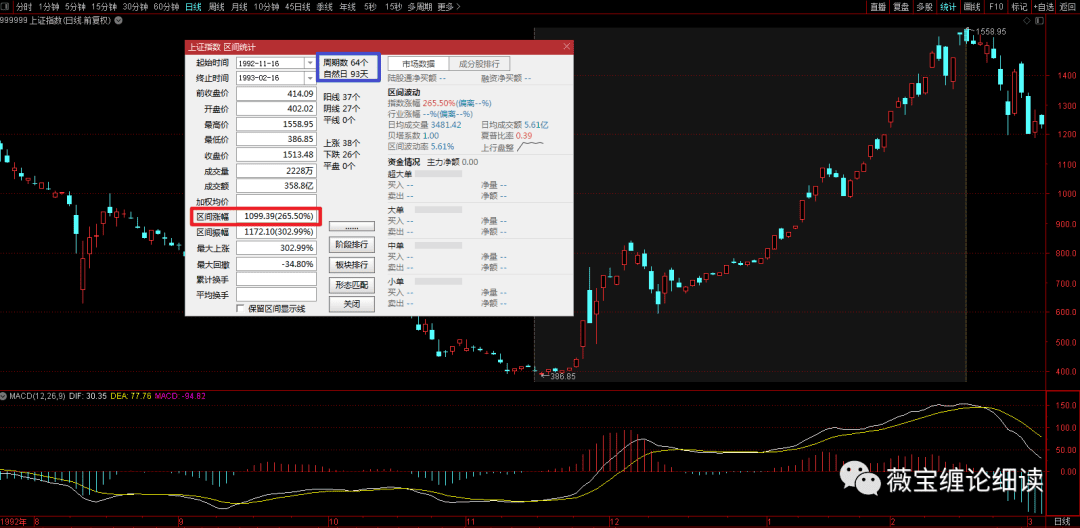Click the '.......' button in the dialog
Viewport: 1080px width, 528px height.
pos(352,226)
